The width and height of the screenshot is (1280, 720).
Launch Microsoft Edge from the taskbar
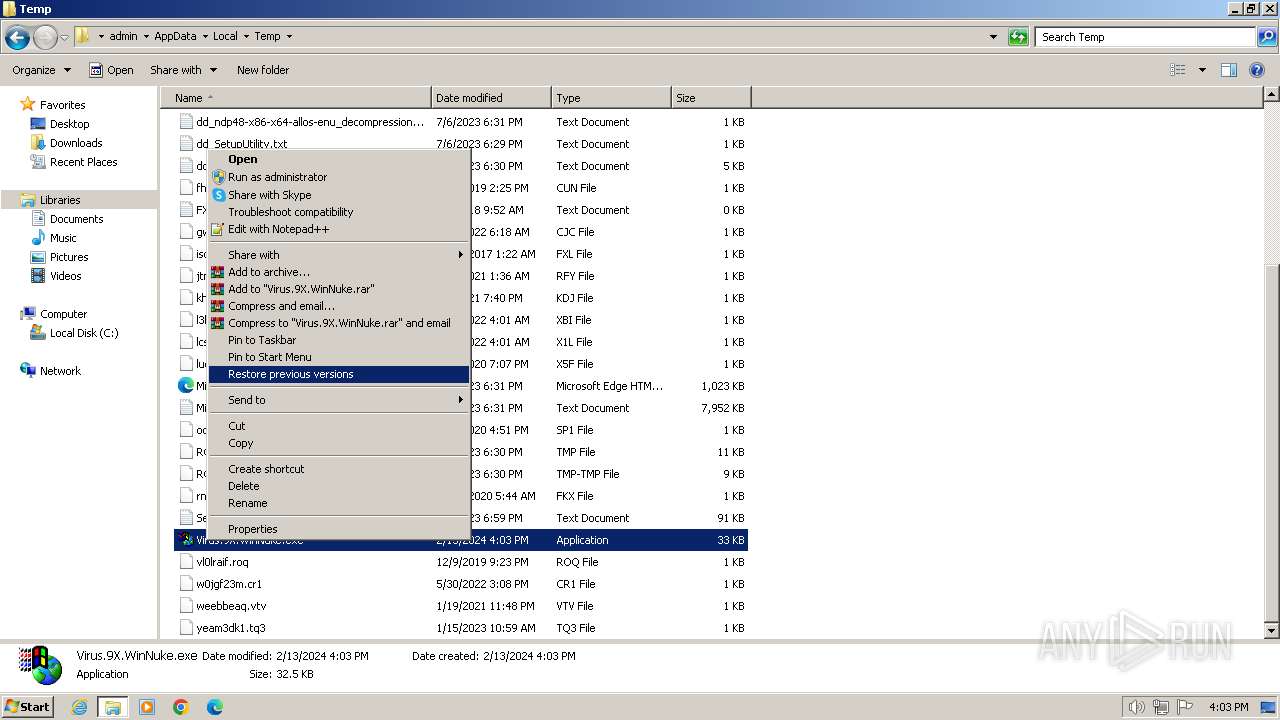(x=215, y=707)
